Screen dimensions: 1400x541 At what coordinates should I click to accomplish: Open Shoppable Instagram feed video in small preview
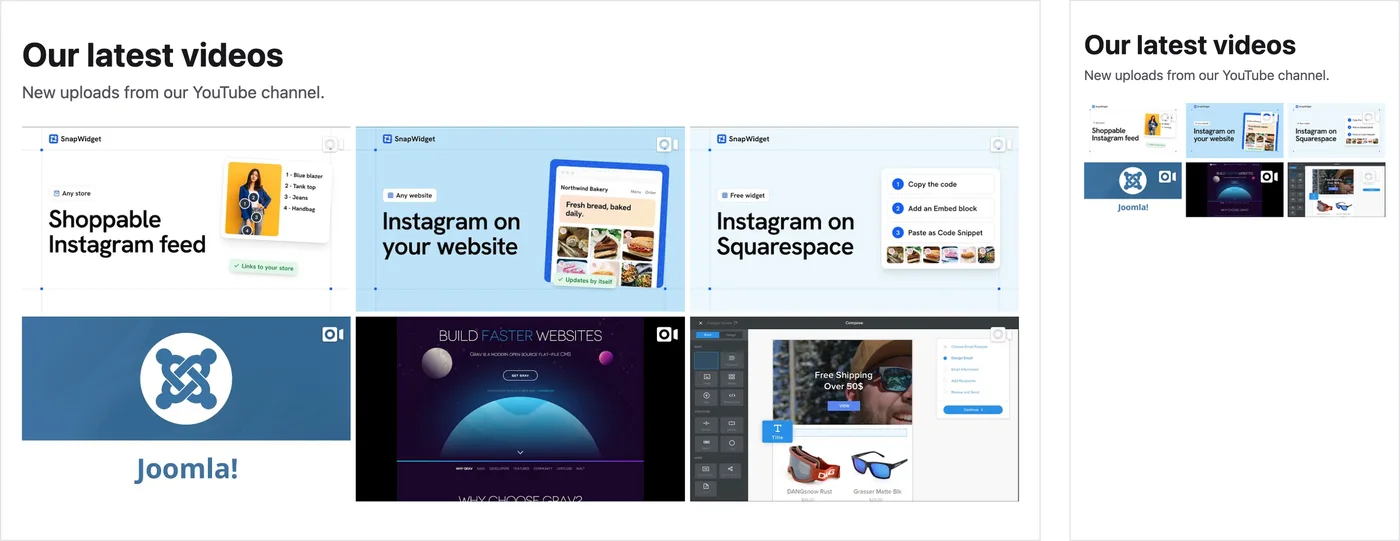click(x=1133, y=130)
